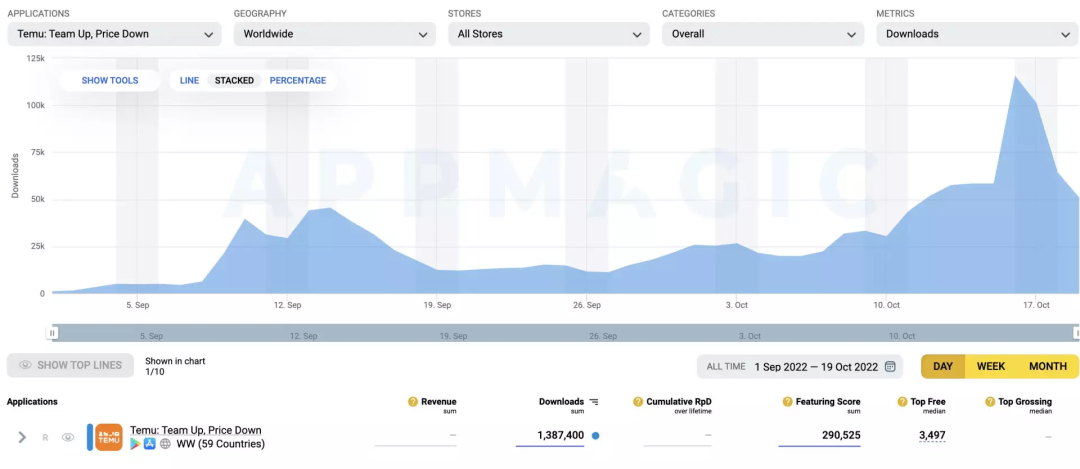Click the Cumulative RpD help icon
Image resolution: width=1080 pixels, height=469 pixels.
(x=638, y=402)
